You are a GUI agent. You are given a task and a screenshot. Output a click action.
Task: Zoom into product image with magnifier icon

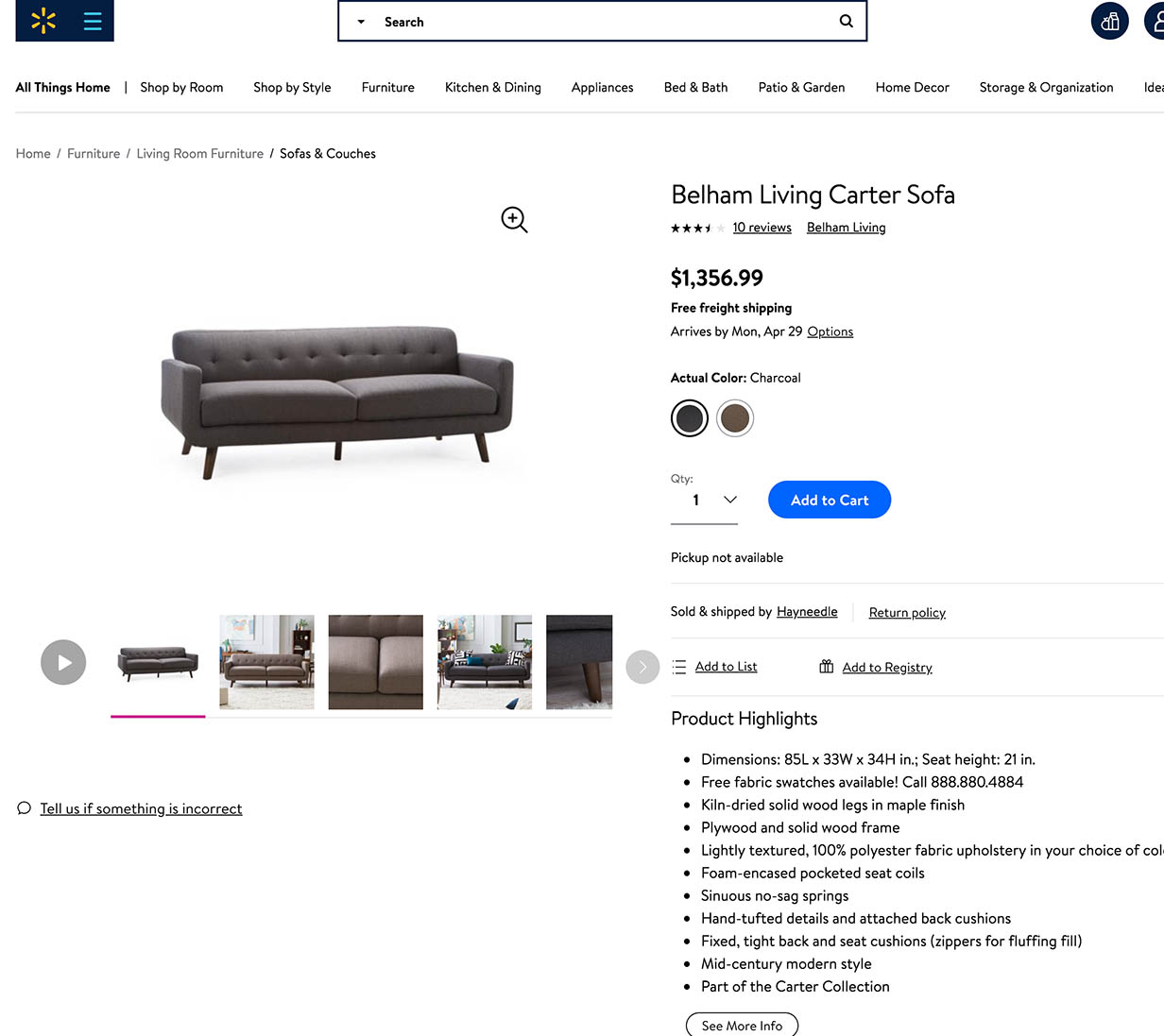click(514, 219)
